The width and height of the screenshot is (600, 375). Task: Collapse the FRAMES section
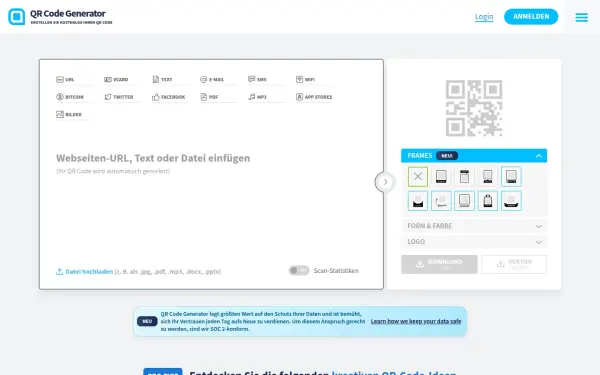pyautogui.click(x=474, y=156)
